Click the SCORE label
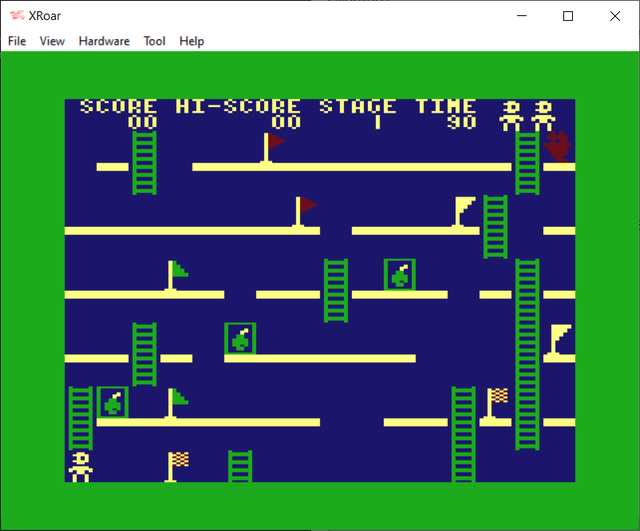 (x=118, y=107)
